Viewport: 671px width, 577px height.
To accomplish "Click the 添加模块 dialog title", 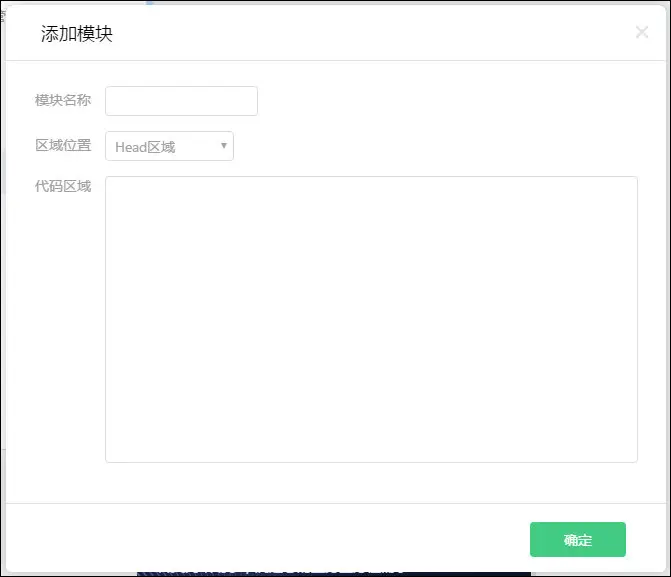I will [77, 33].
